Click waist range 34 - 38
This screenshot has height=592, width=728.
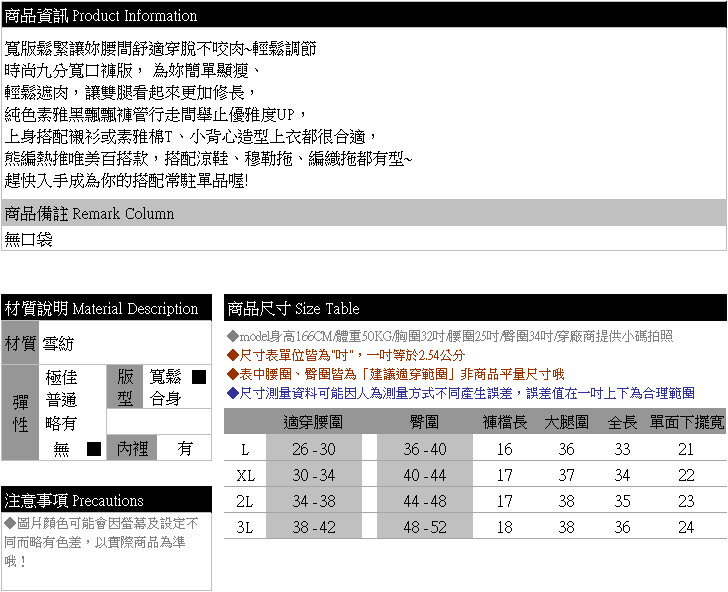[x=314, y=501]
